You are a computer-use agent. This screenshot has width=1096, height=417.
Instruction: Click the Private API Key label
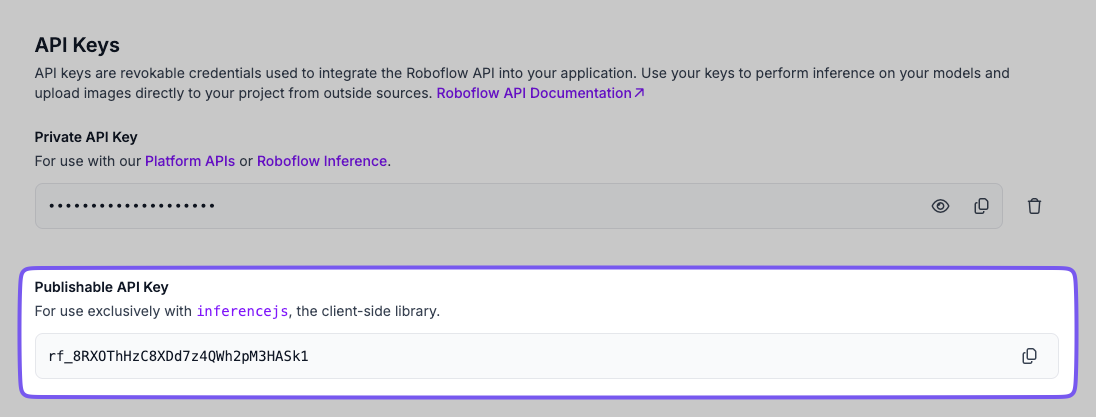[86, 137]
